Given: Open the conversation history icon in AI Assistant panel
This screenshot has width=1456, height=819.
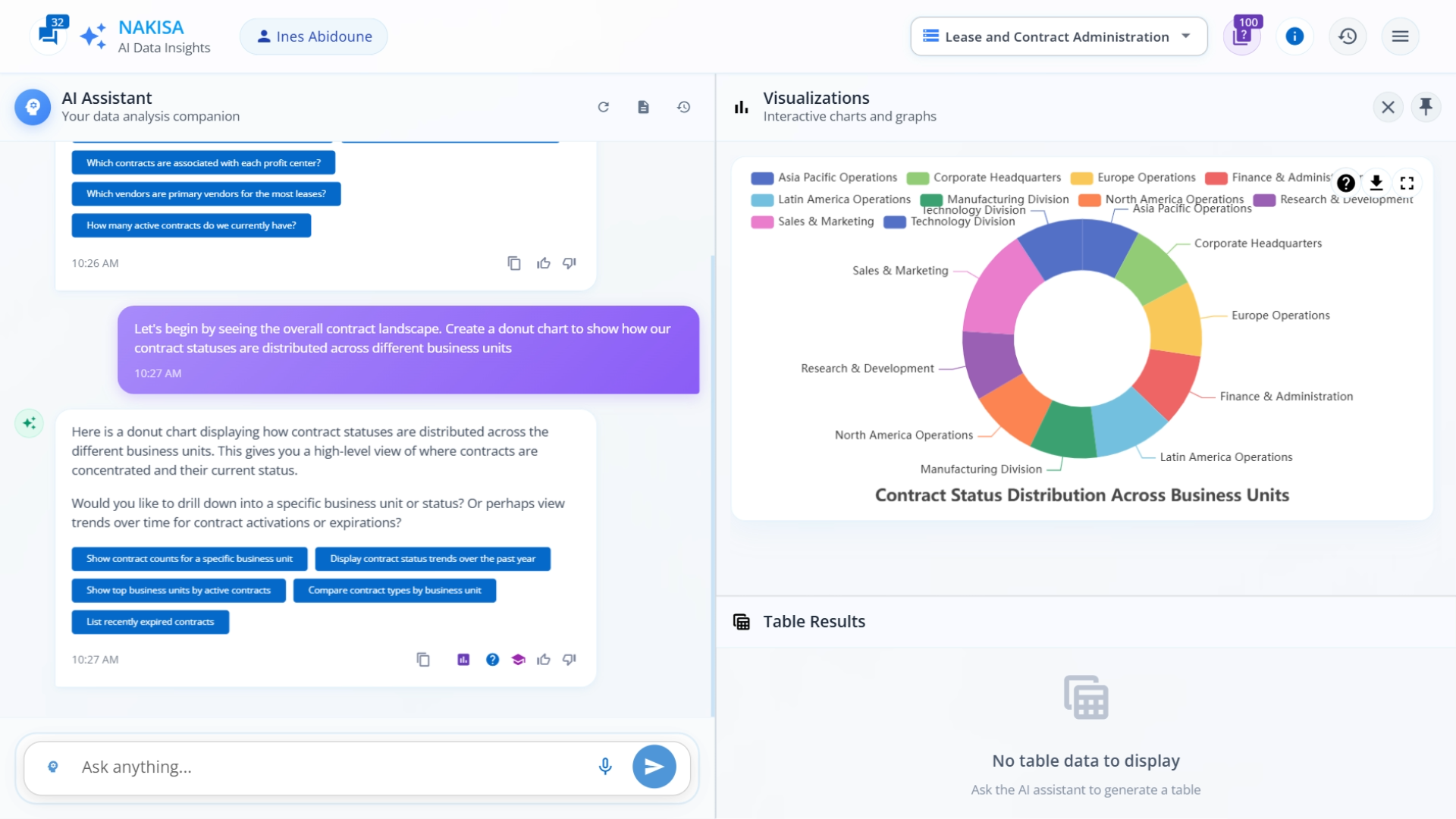Looking at the screenshot, I should [x=683, y=107].
